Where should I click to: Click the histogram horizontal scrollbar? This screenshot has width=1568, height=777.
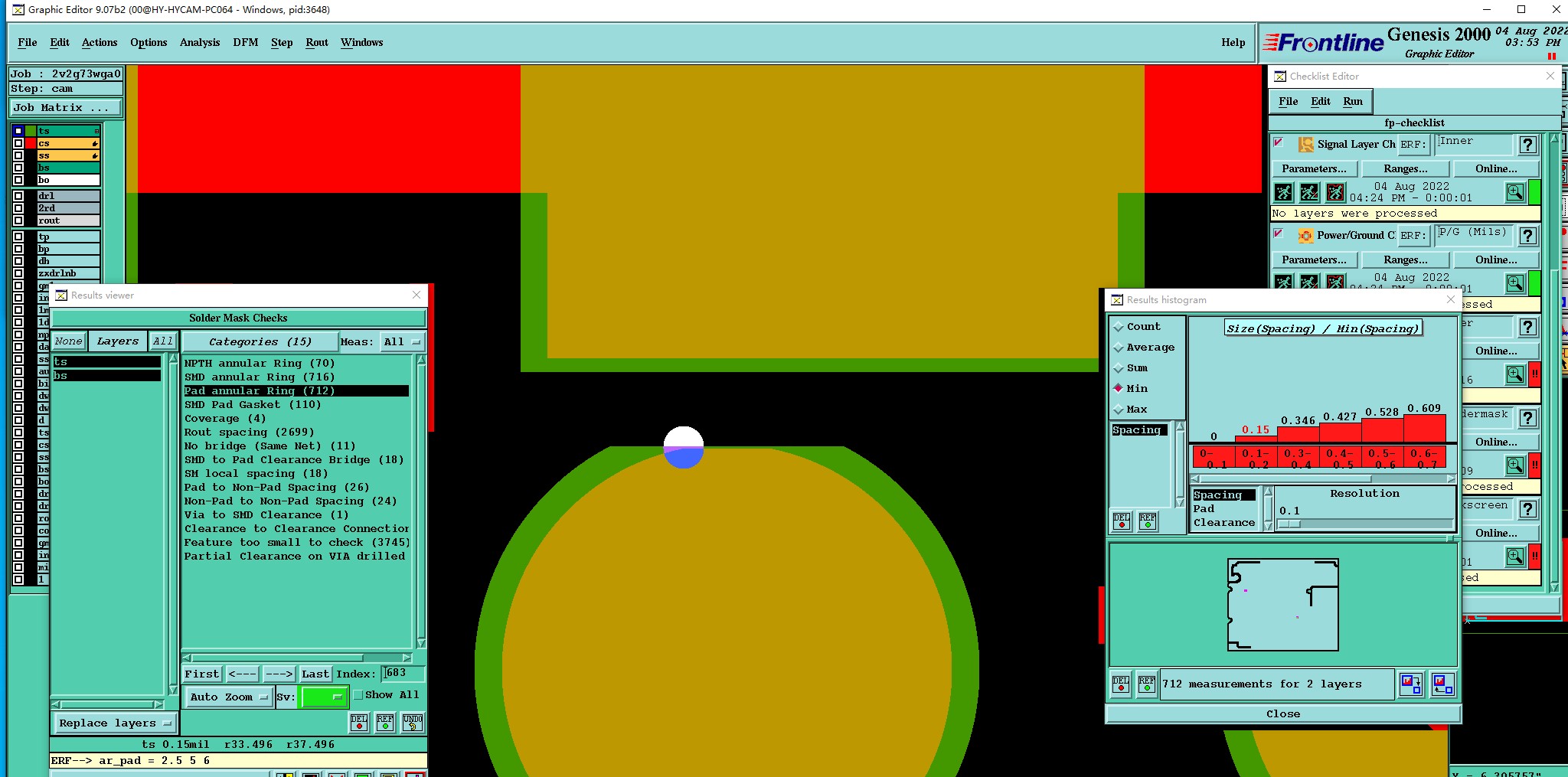point(1323,478)
